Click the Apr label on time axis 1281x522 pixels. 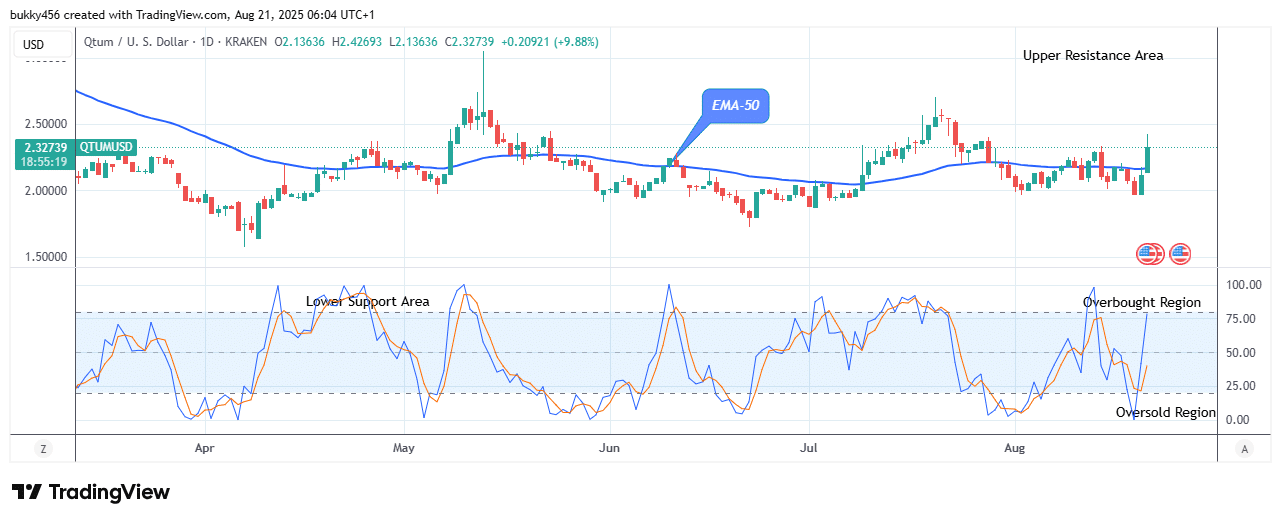(205, 449)
